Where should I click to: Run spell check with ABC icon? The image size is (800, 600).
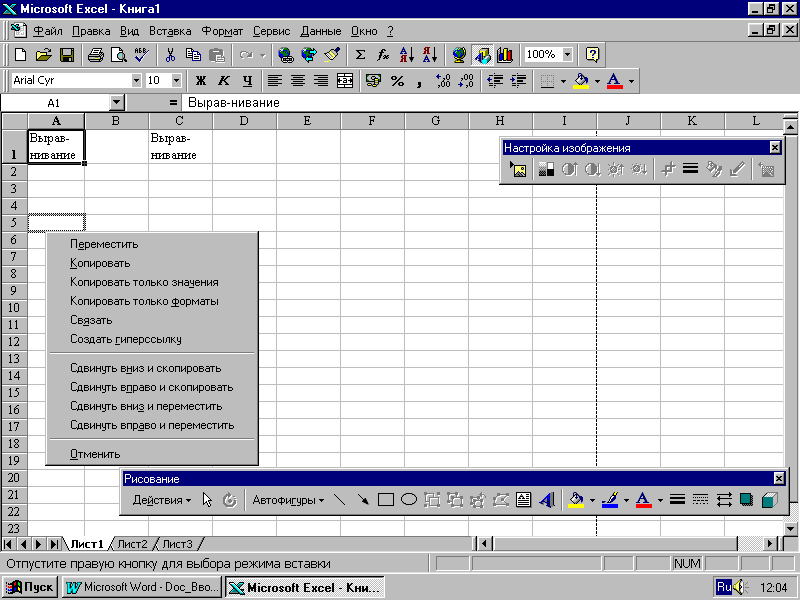coord(142,55)
